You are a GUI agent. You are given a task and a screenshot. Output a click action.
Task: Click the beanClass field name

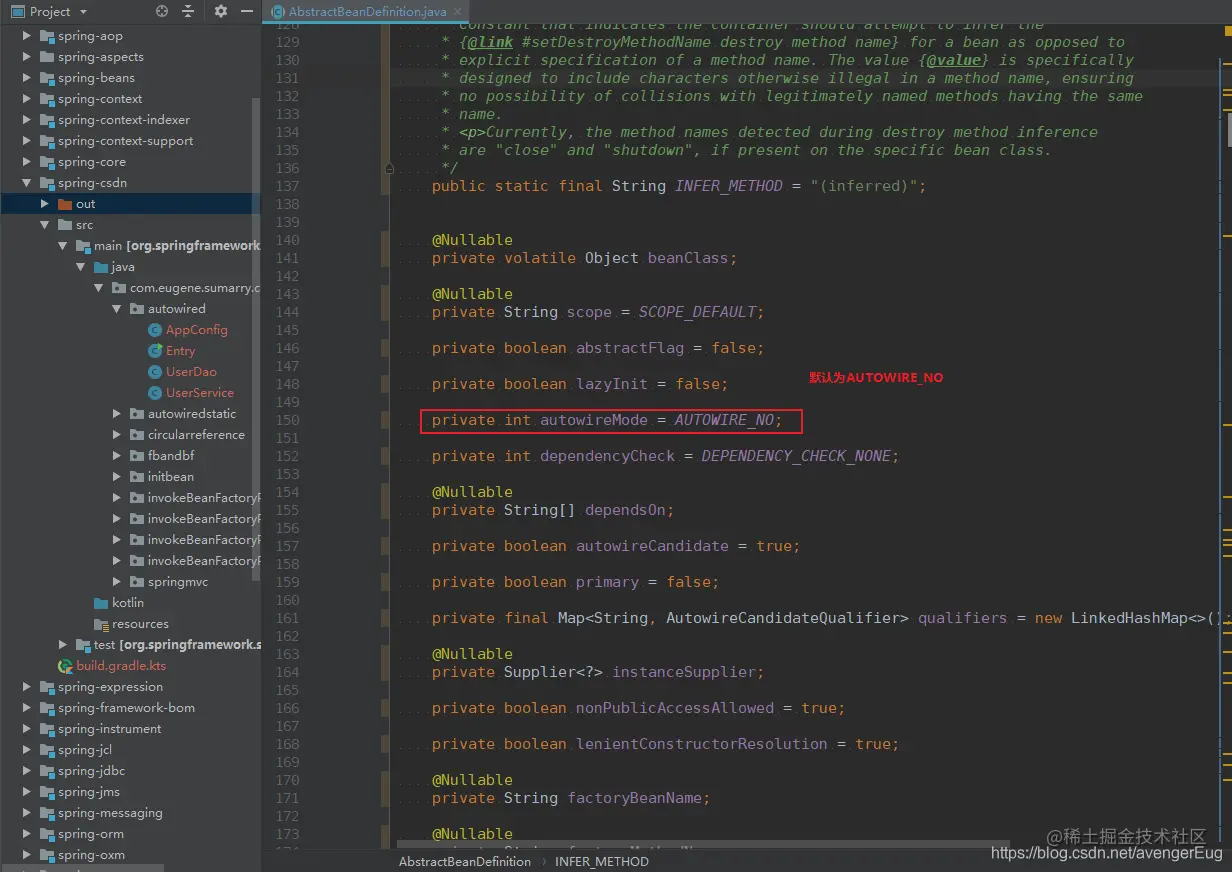point(688,258)
